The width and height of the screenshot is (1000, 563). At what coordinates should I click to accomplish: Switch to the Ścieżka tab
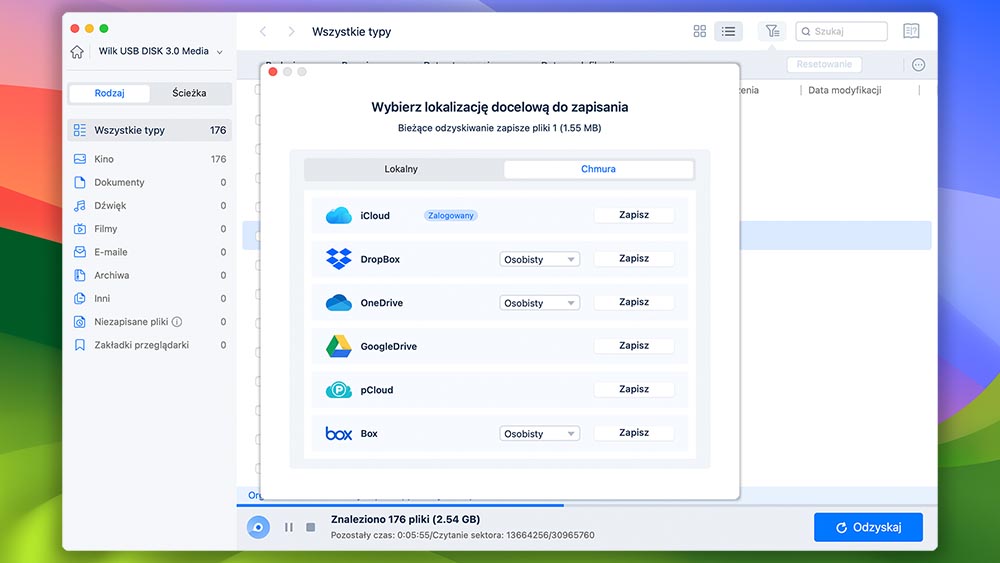(189, 93)
